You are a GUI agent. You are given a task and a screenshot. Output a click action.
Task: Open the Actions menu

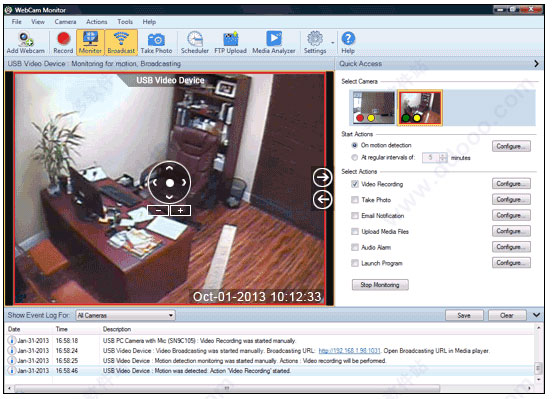tap(97, 22)
